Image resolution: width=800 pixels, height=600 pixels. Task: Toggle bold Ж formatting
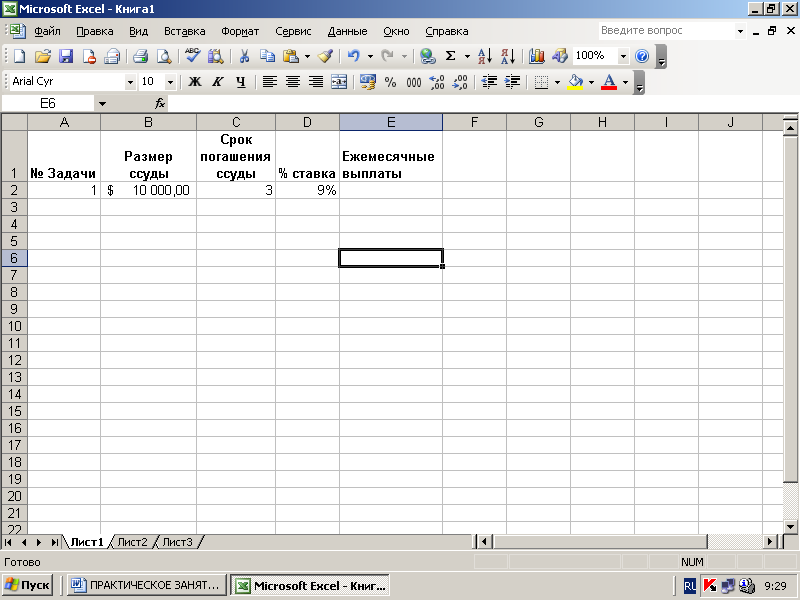[x=195, y=82]
